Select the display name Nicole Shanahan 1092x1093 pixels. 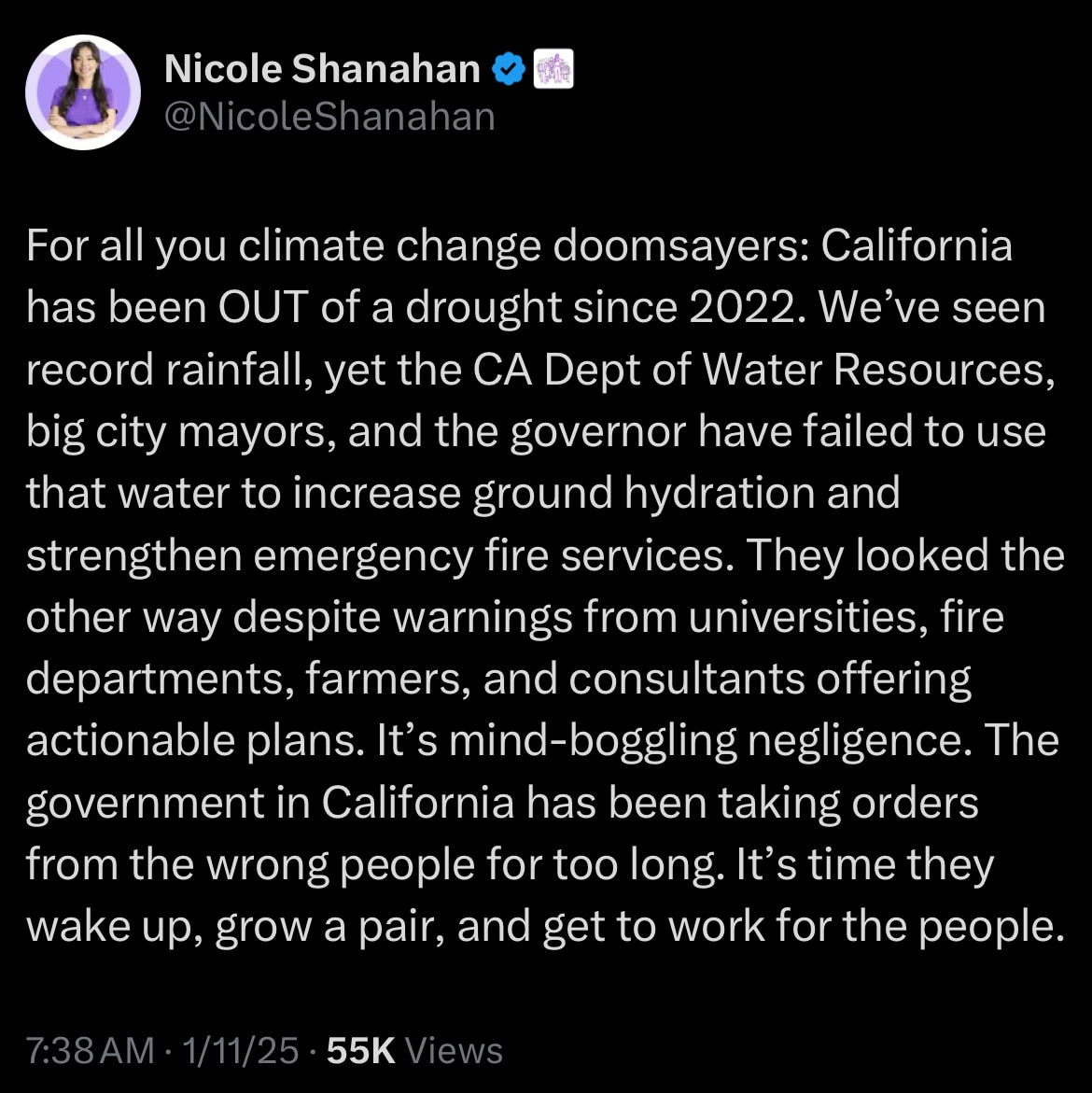point(321,67)
